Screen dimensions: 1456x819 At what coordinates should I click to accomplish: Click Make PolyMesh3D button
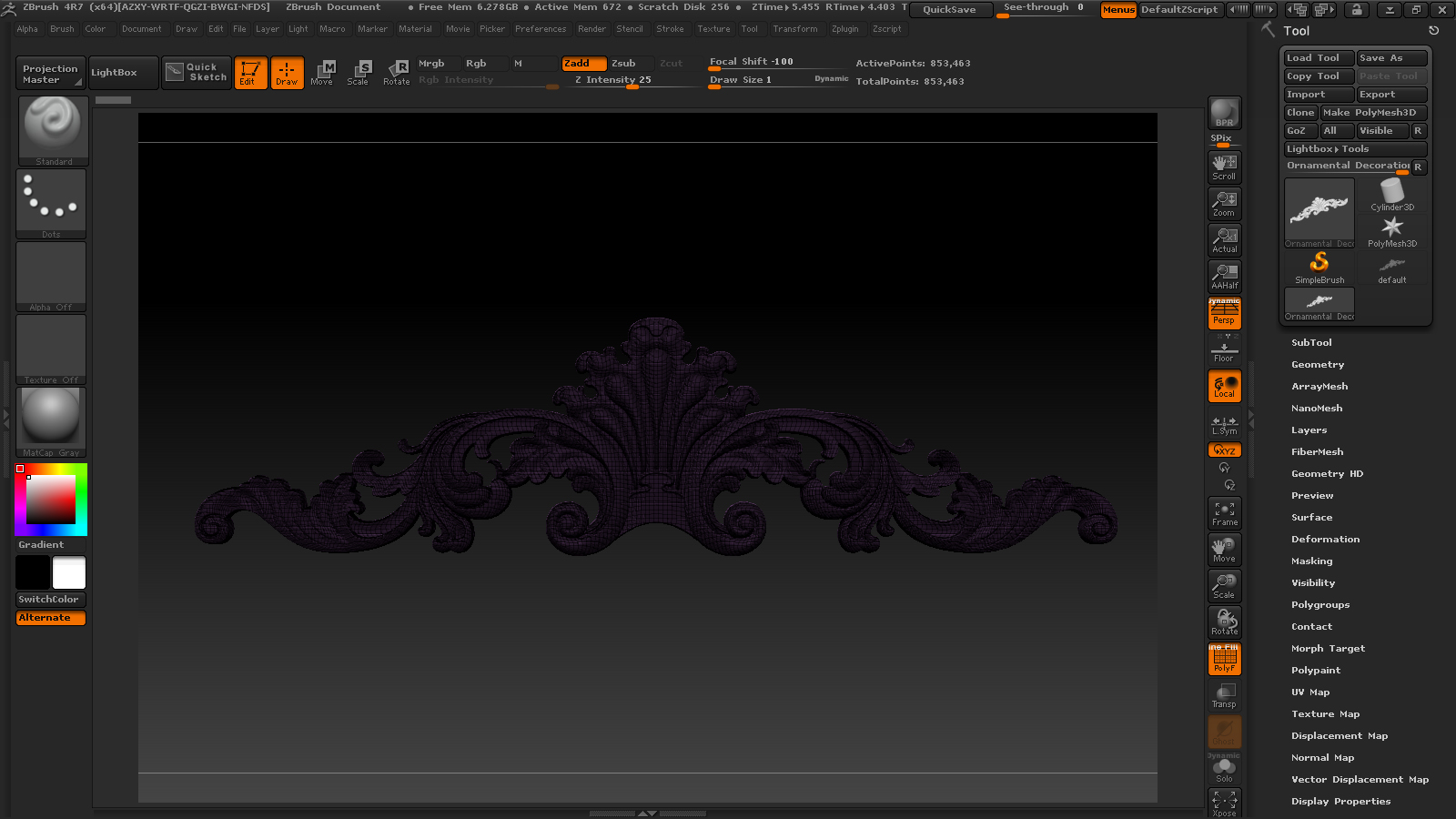(1373, 113)
